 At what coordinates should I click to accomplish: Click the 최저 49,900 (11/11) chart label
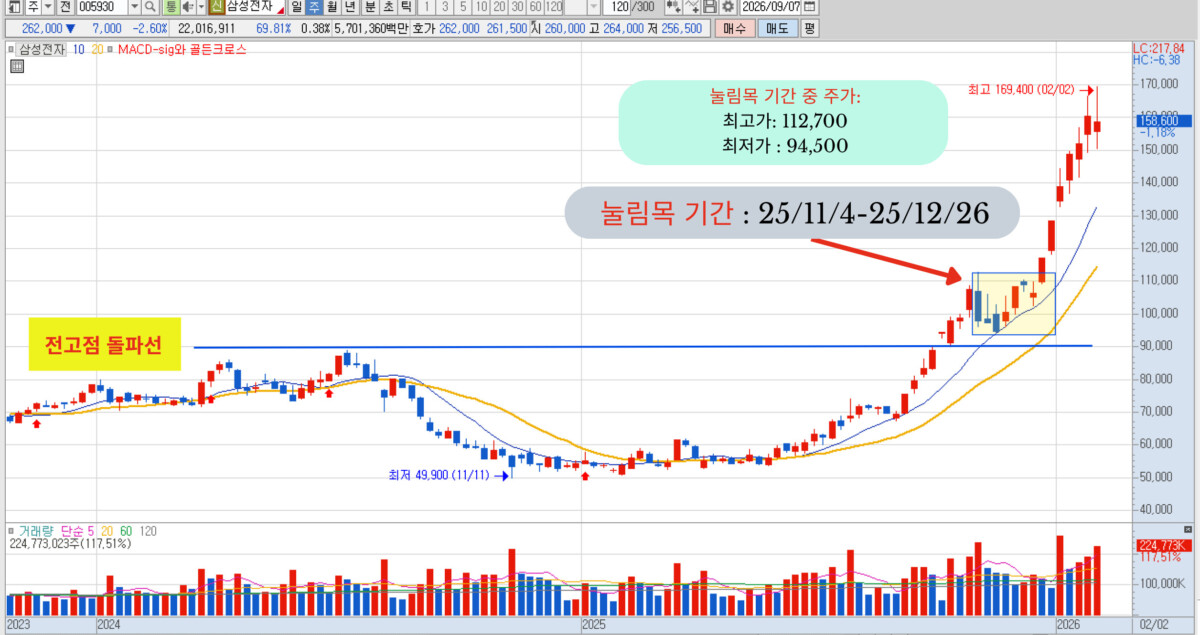point(438,475)
